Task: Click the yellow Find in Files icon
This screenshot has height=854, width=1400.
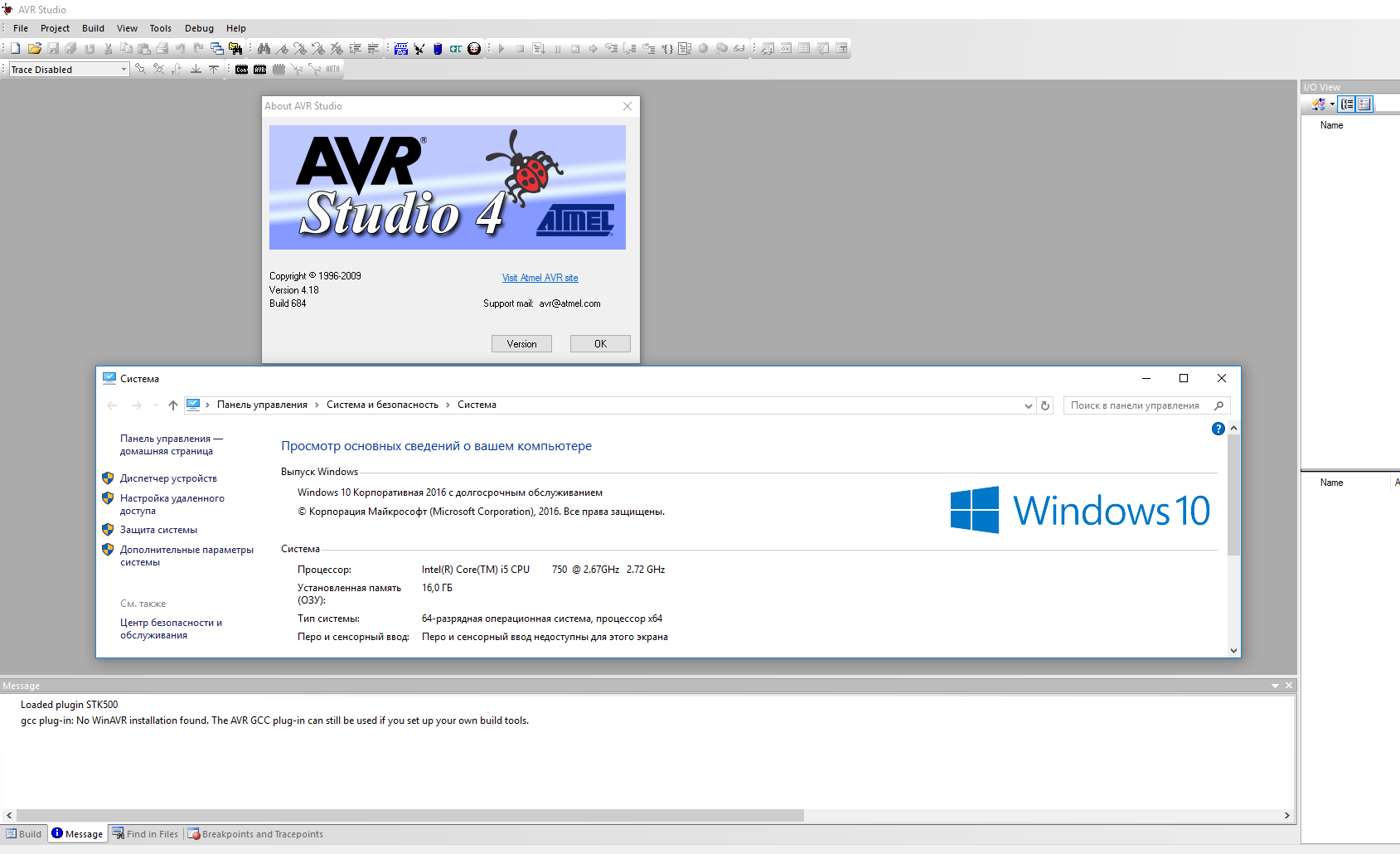Action: (x=235, y=48)
